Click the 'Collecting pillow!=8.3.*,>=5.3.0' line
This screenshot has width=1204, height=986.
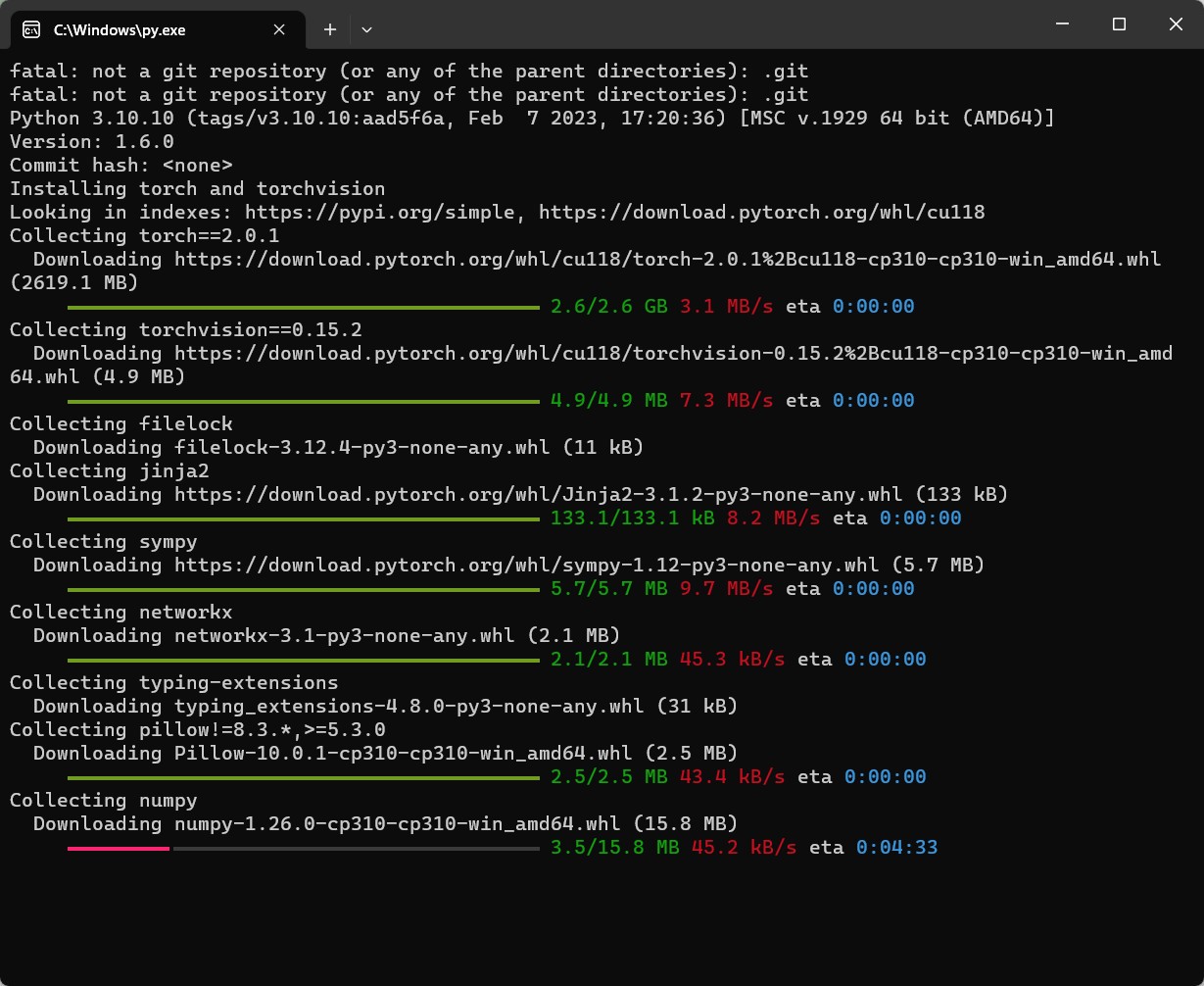[x=198, y=730]
